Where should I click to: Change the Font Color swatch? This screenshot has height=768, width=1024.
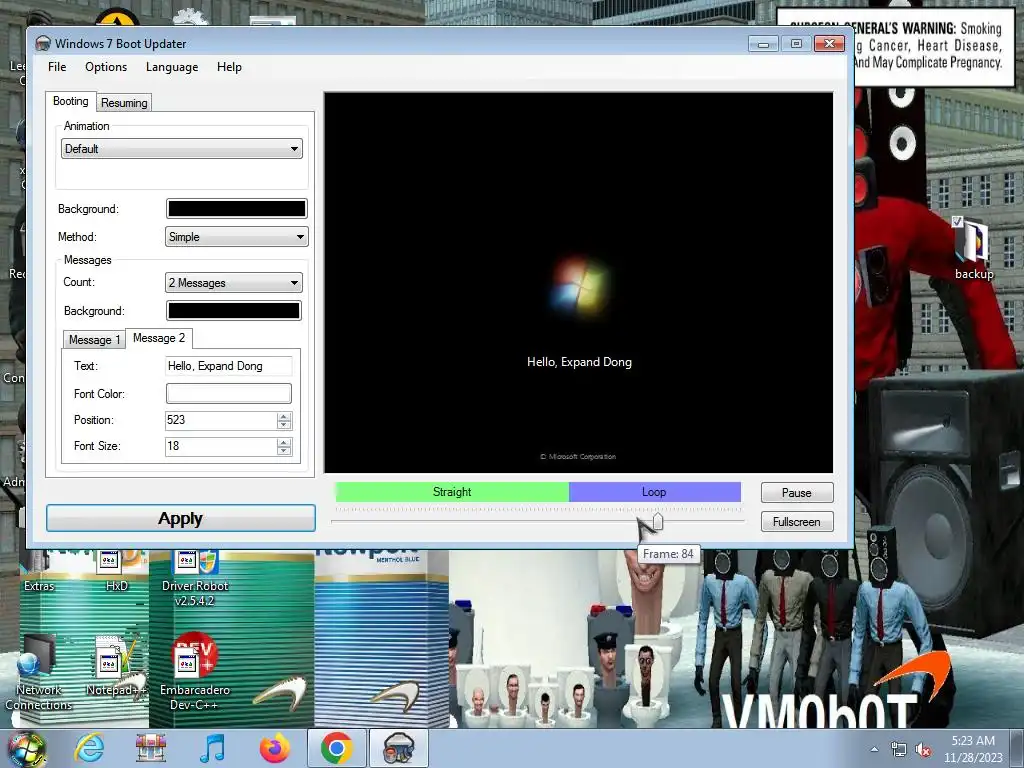click(x=229, y=393)
